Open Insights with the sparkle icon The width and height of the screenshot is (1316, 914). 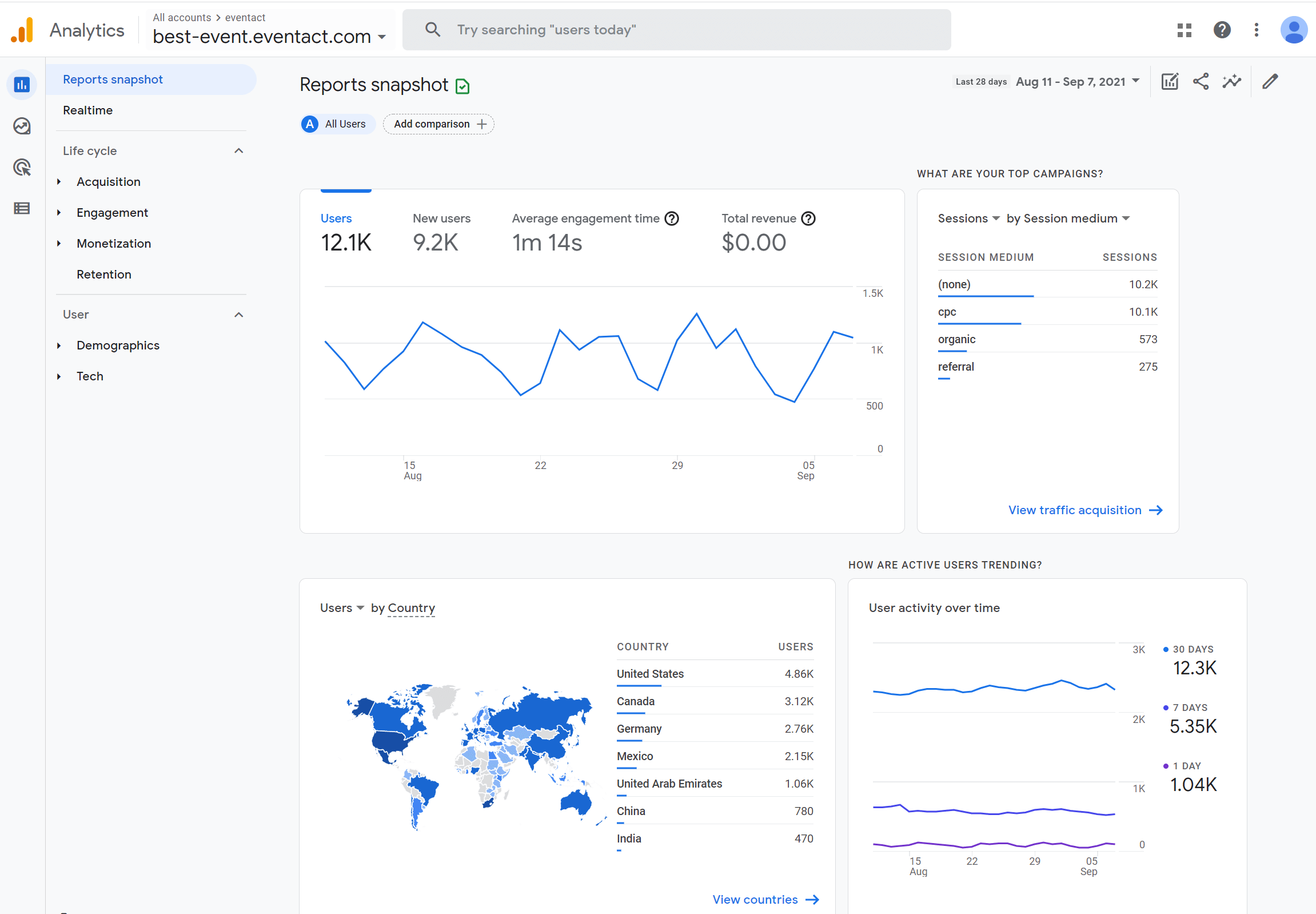pos(1232,81)
